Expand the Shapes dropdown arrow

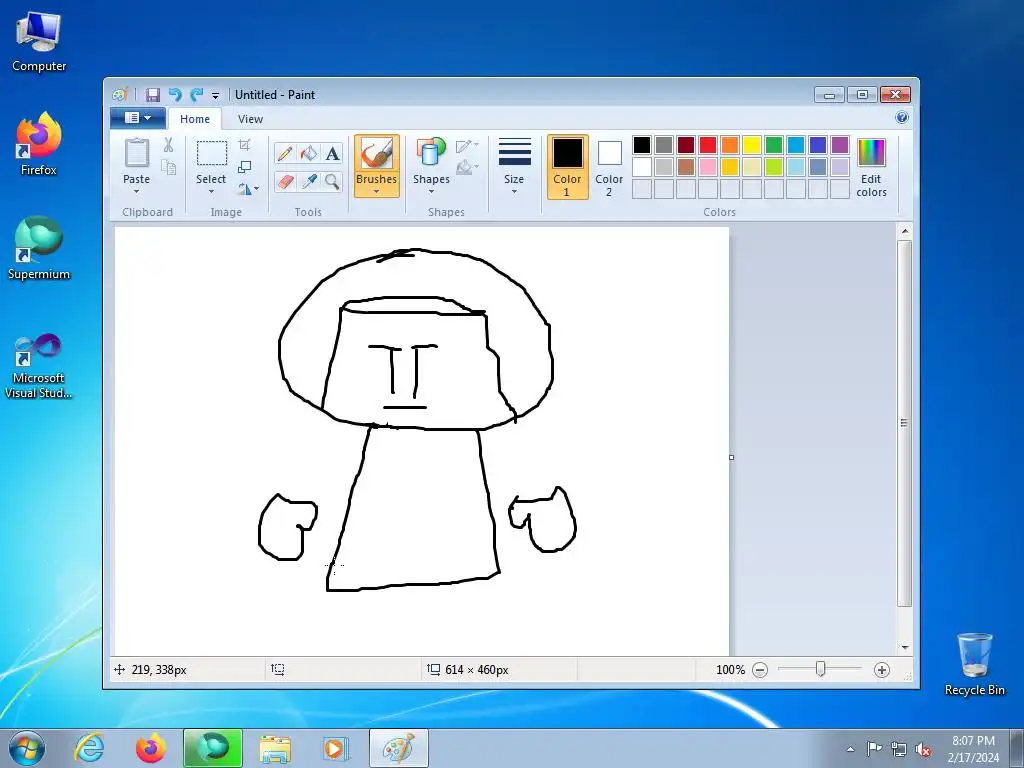(x=431, y=191)
